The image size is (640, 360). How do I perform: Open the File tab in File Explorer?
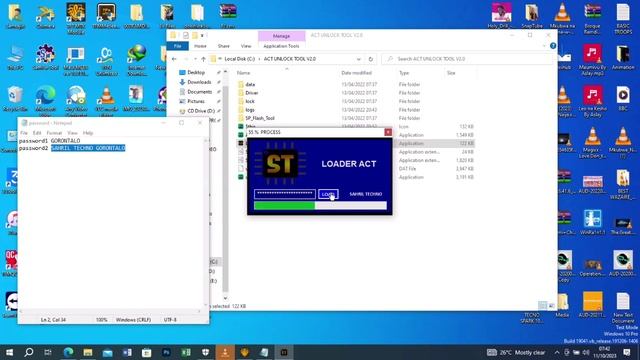pyautogui.click(x=178, y=46)
